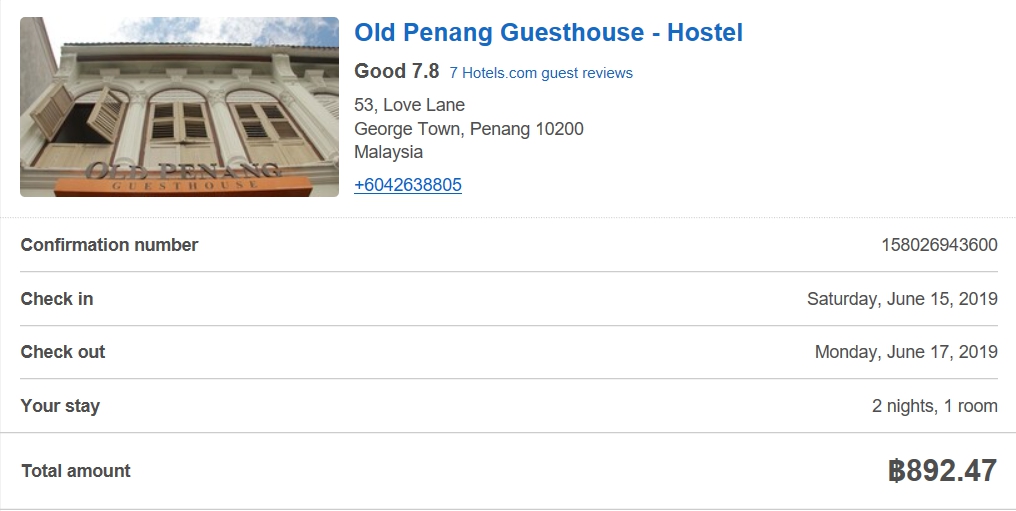Click the ฿892.47 total price

coord(942,471)
